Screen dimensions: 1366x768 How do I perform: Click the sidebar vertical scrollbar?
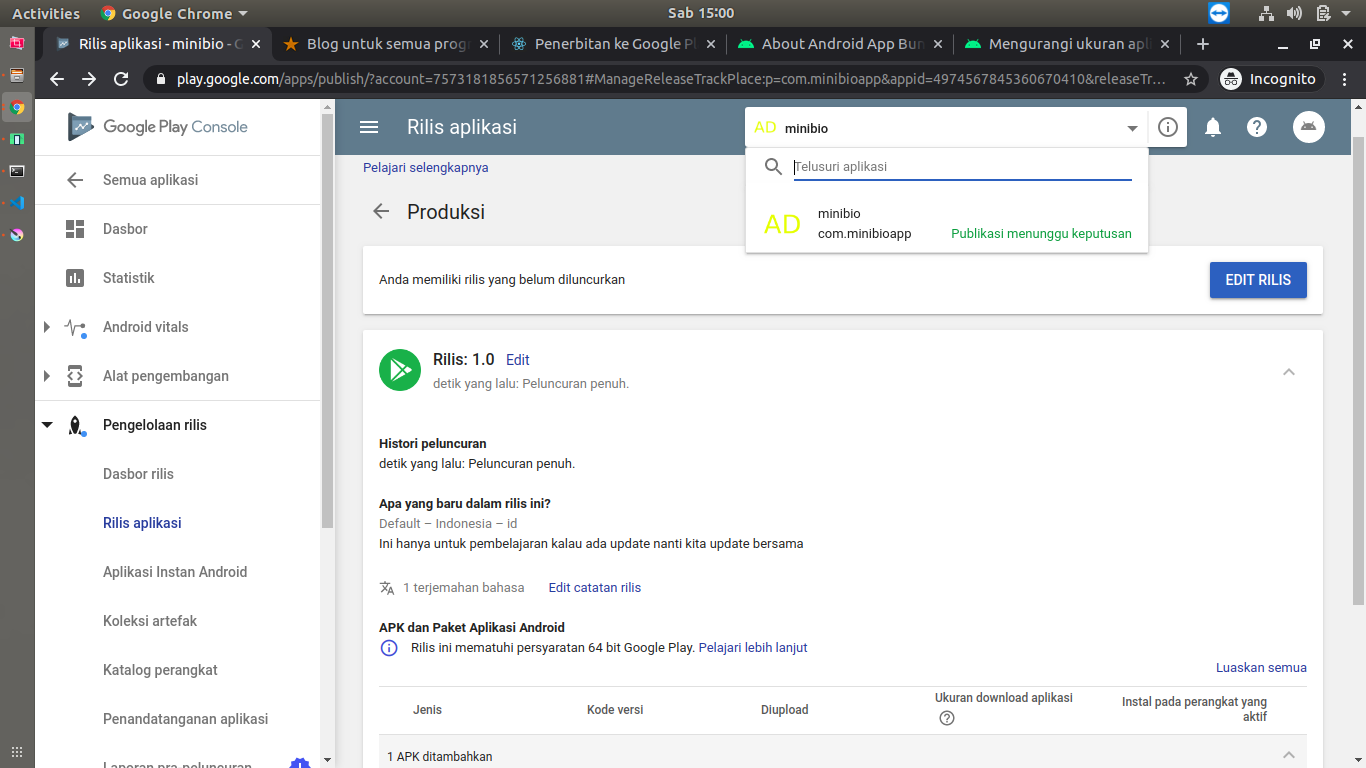point(327,320)
